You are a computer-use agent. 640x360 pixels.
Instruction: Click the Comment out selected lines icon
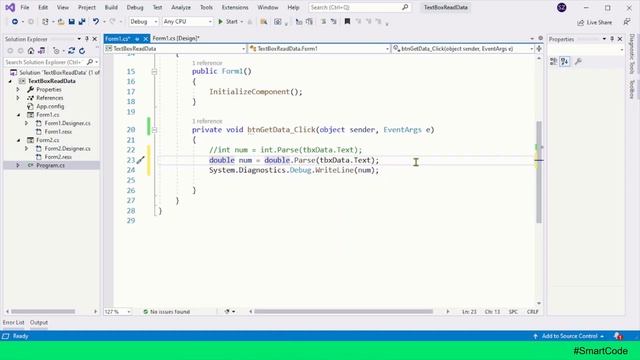point(323,22)
